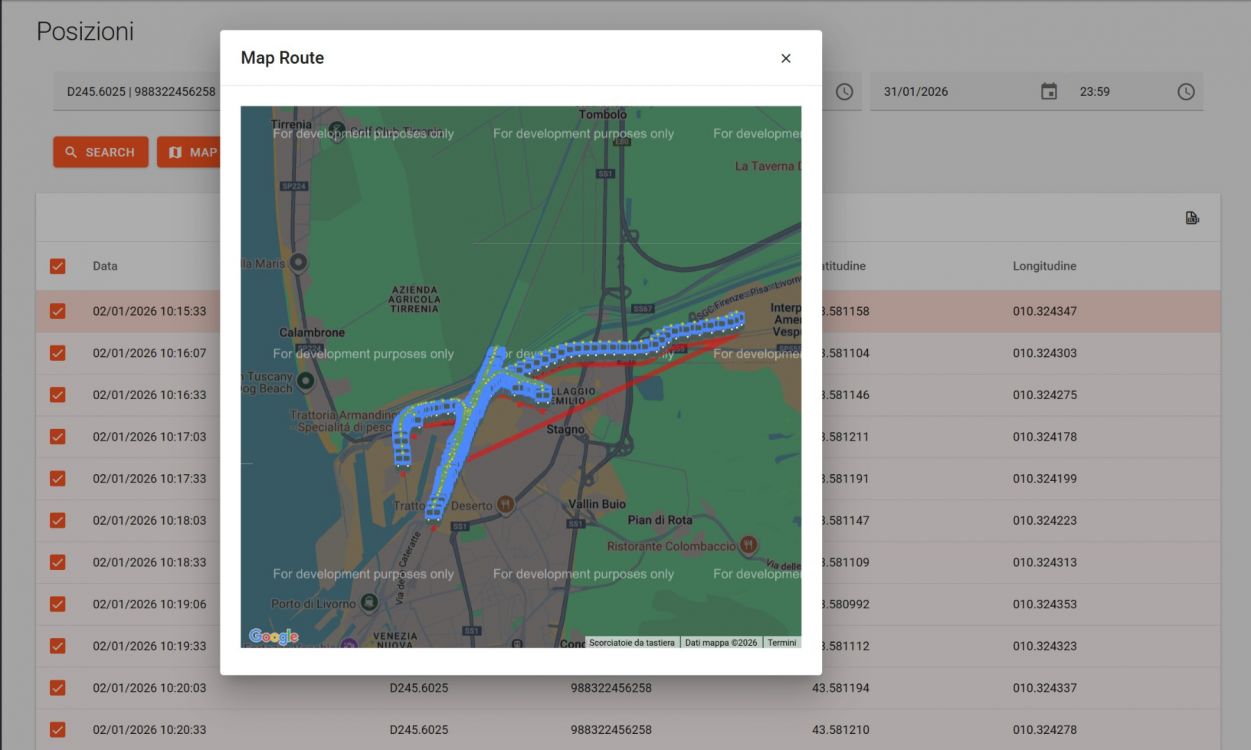This screenshot has height=750, width=1251.
Task: Open the Termini link on the map
Action: (x=782, y=643)
